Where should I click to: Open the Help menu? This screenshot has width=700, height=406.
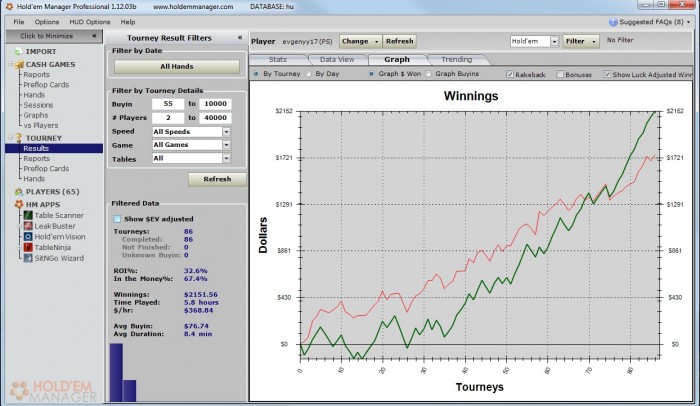(x=128, y=22)
